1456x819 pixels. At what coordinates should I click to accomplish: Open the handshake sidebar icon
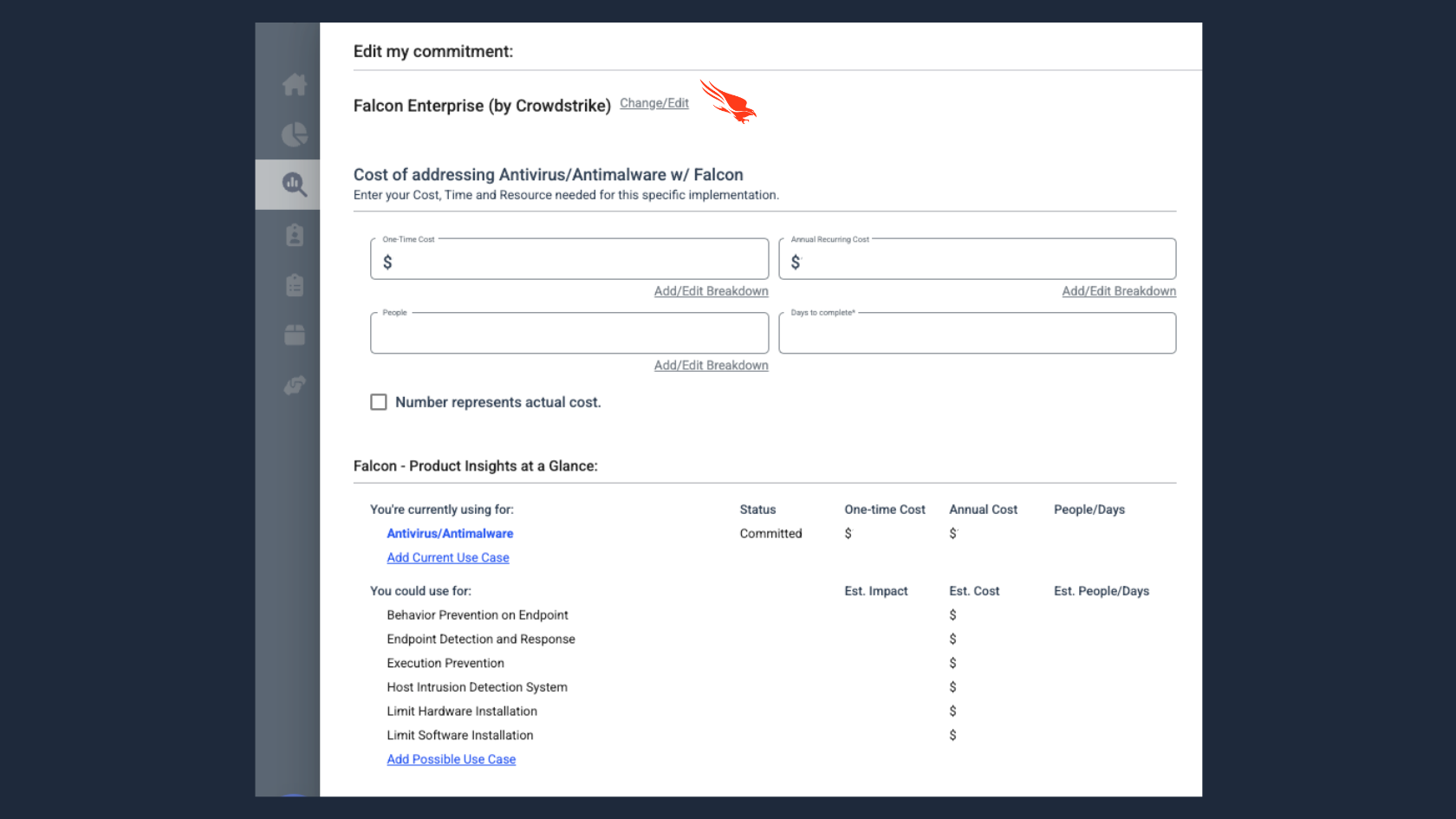[x=295, y=385]
